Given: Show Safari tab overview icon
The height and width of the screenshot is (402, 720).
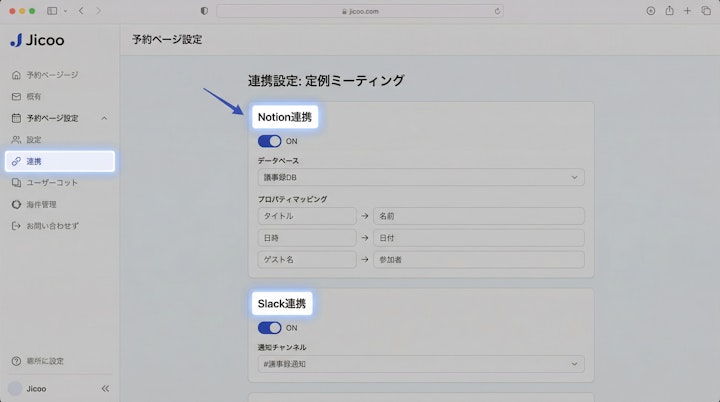Looking at the screenshot, I should tap(706, 11).
